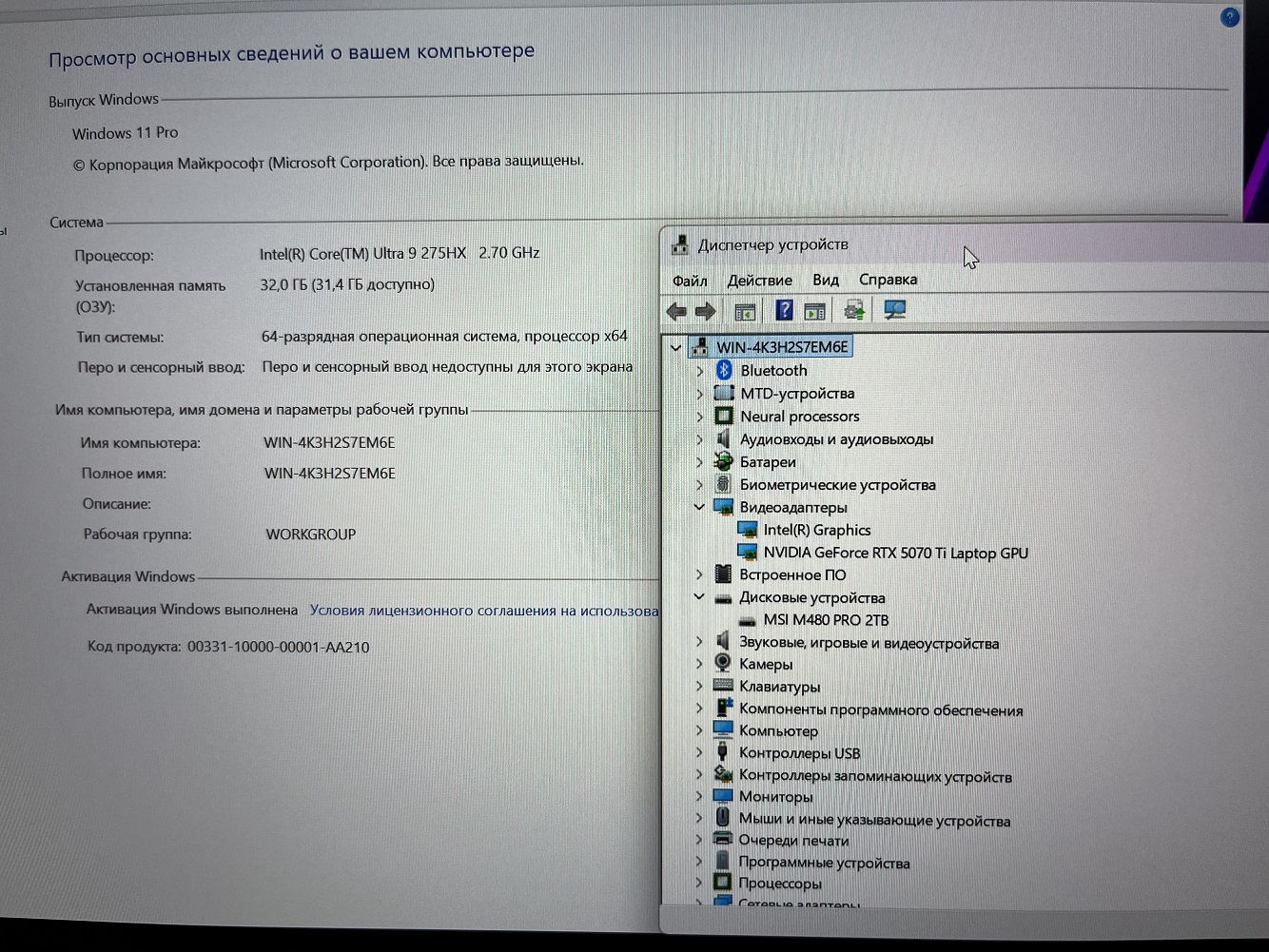
Task: Select the Процессоры chip icon
Action: tap(723, 882)
